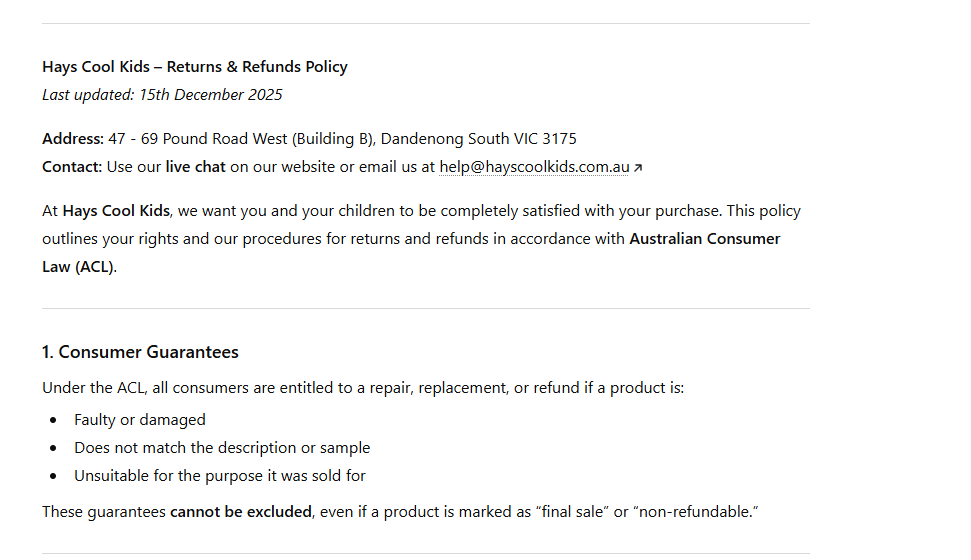Click the 'Last updated: 15th December 2025' line
Viewport: 971px width, 560px height.
[x=162, y=95]
